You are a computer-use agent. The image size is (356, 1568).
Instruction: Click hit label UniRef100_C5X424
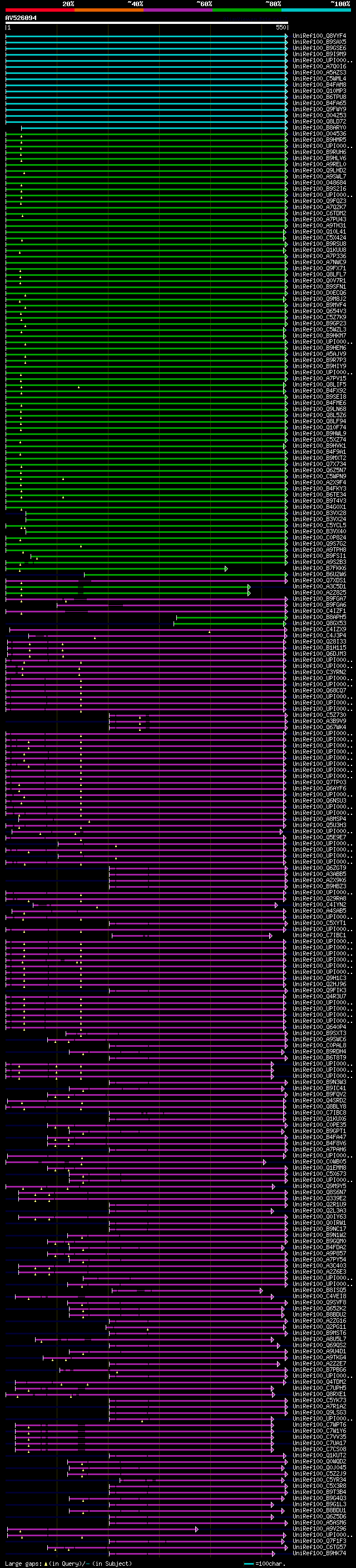(x=319, y=238)
